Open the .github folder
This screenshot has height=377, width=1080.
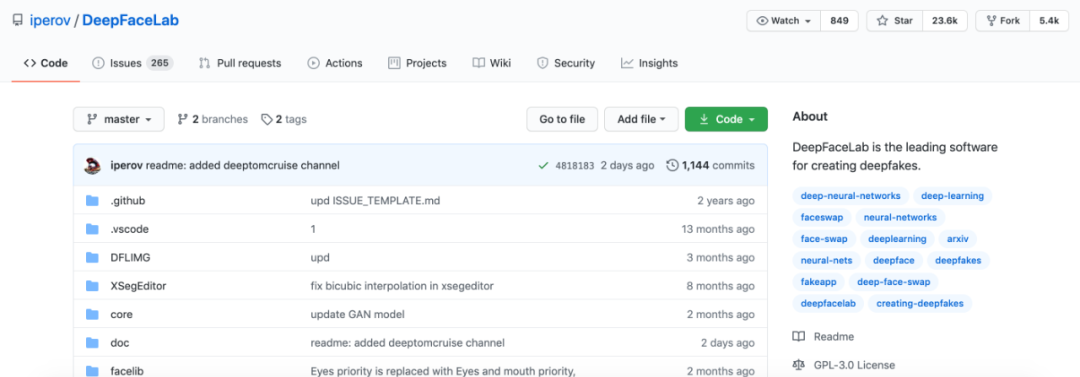click(x=127, y=201)
